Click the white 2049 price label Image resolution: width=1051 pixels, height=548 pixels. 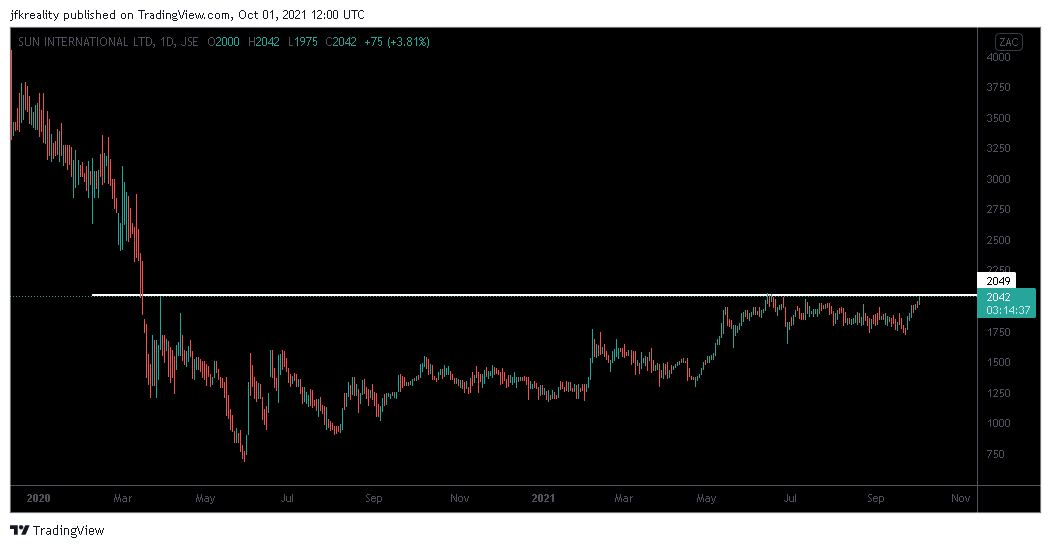(997, 281)
